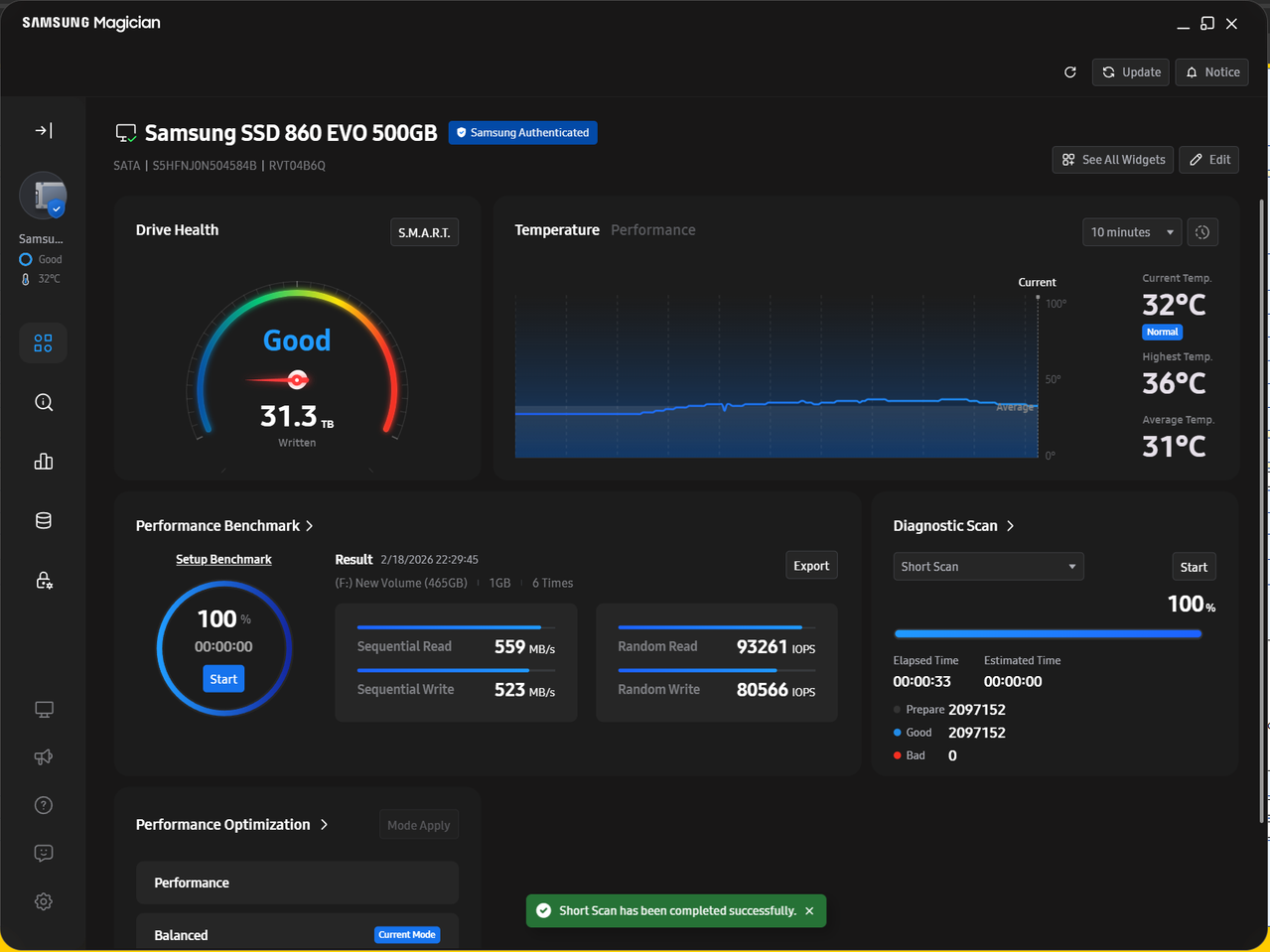The image size is (1270, 952).
Task: Click the refresh icon beside Update
Action: [x=1070, y=72]
